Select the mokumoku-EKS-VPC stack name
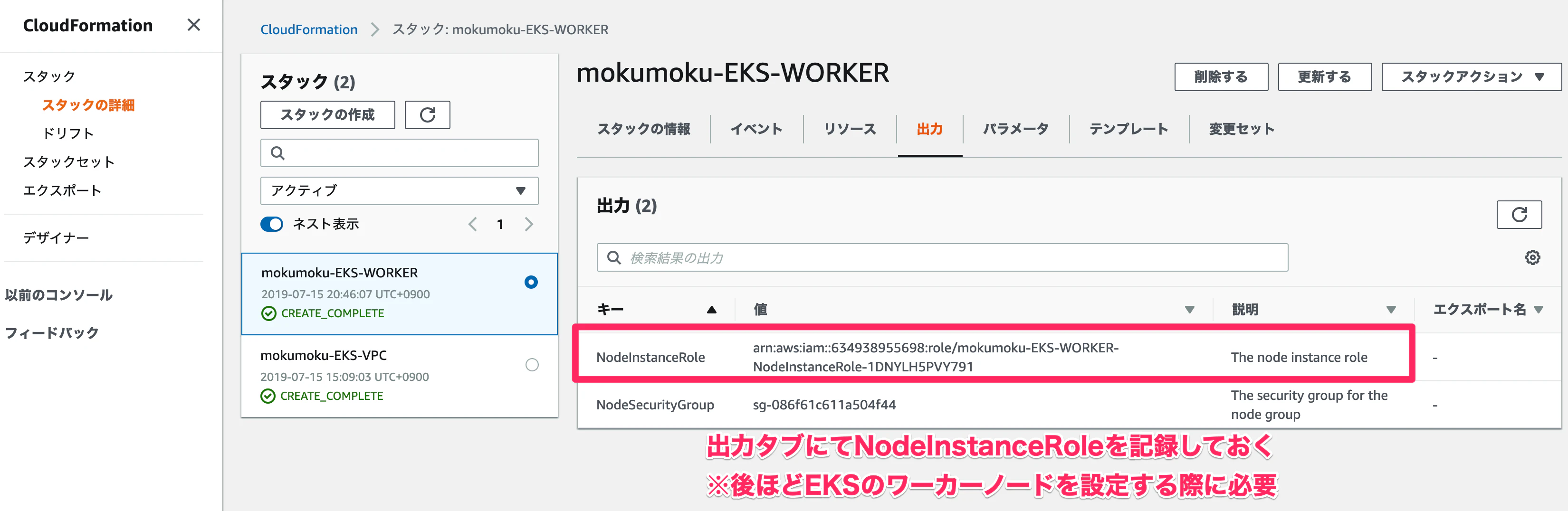The height and width of the screenshot is (511, 1568). [323, 355]
